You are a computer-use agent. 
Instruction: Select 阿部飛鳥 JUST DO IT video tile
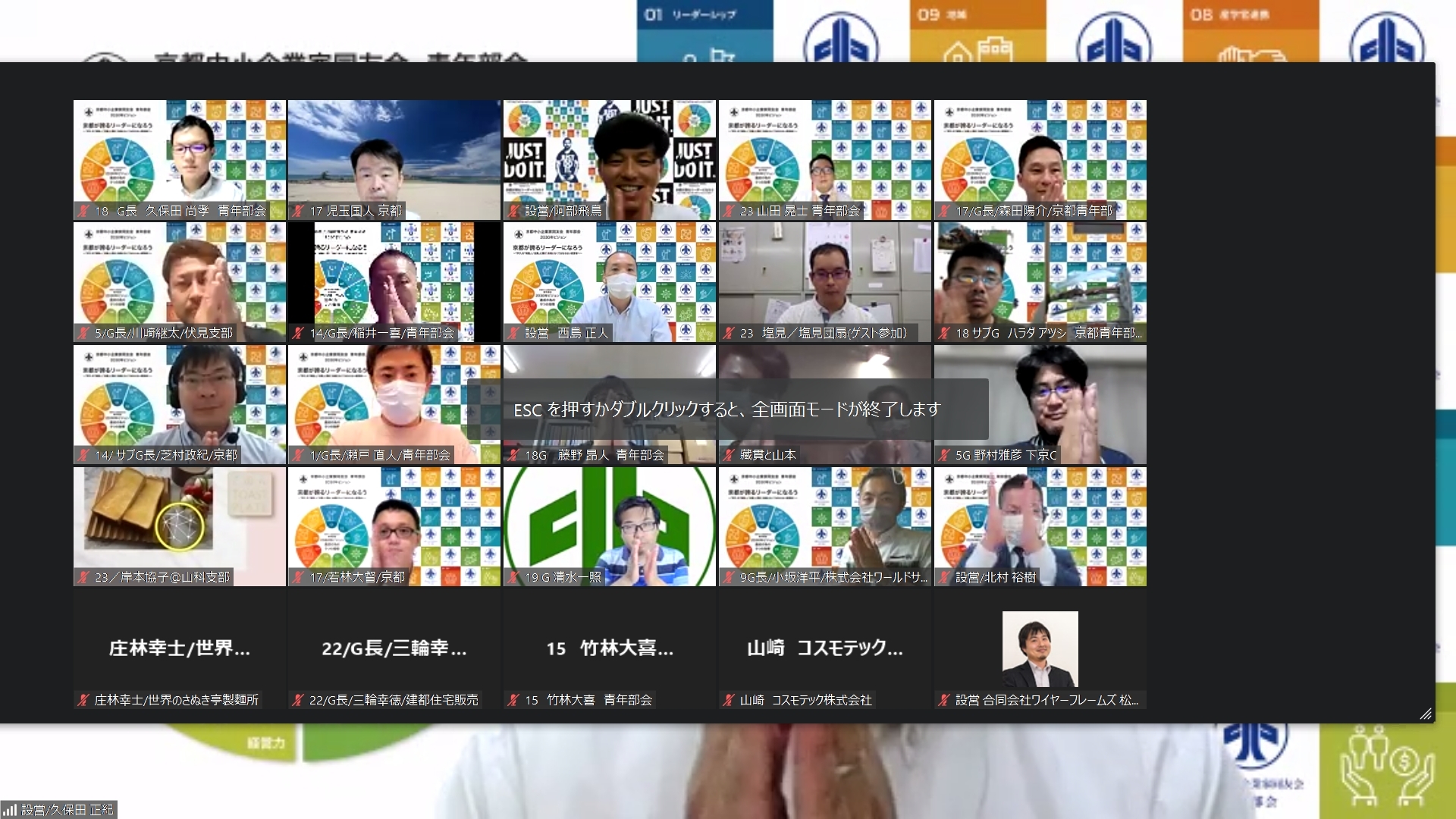610,160
